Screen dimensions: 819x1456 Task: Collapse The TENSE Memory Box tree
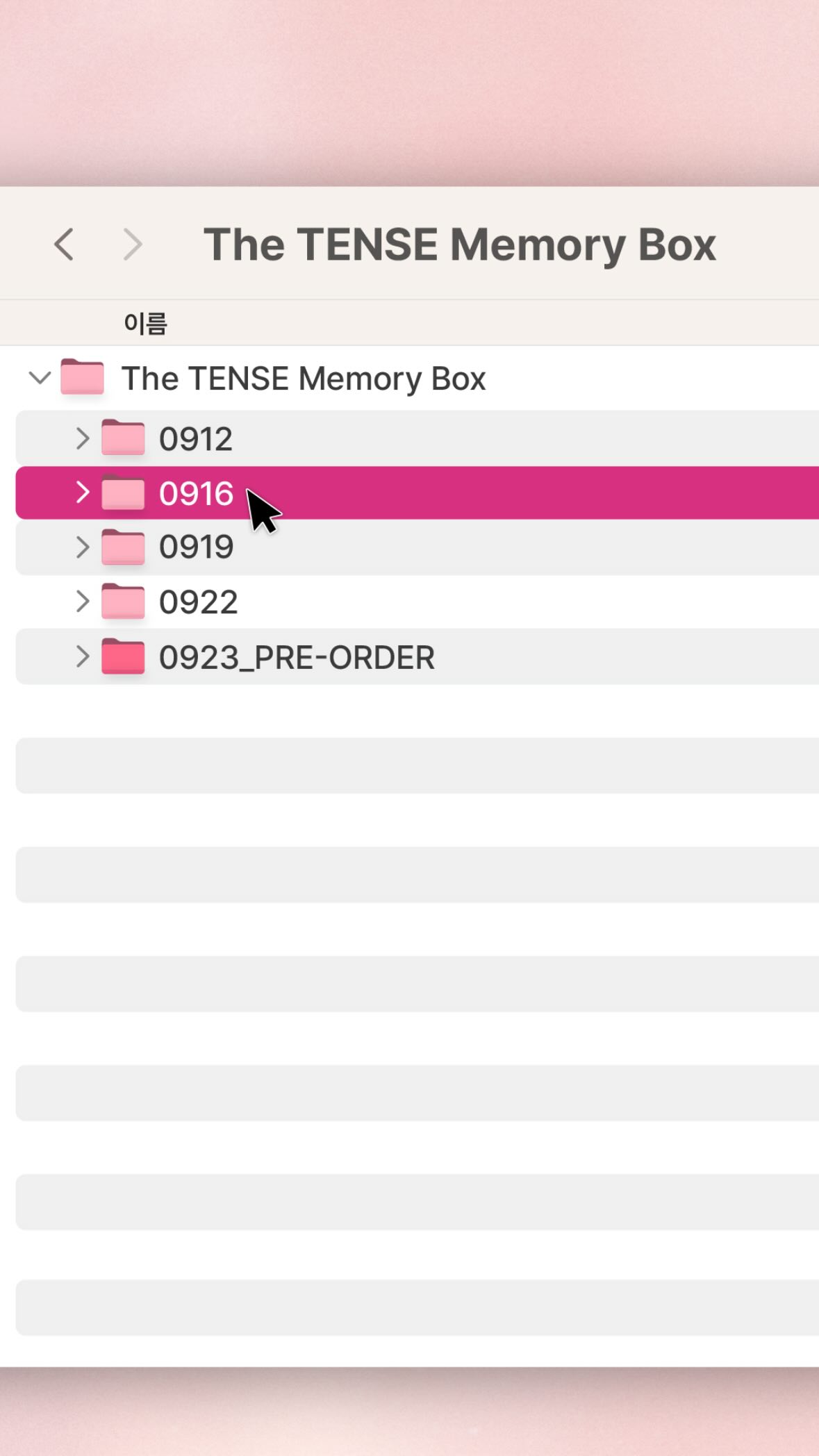pyautogui.click(x=40, y=378)
